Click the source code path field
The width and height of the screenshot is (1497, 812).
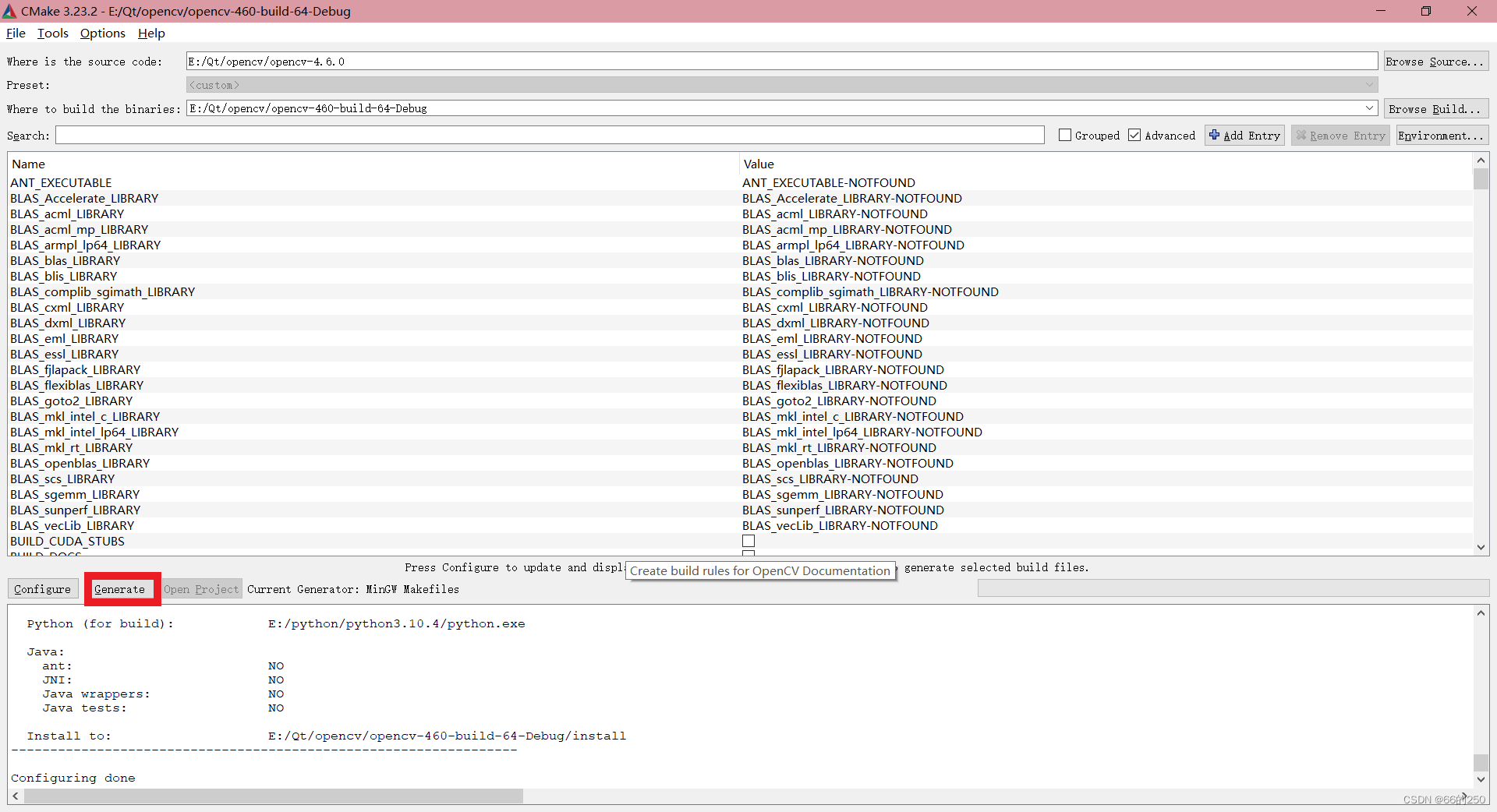point(782,62)
